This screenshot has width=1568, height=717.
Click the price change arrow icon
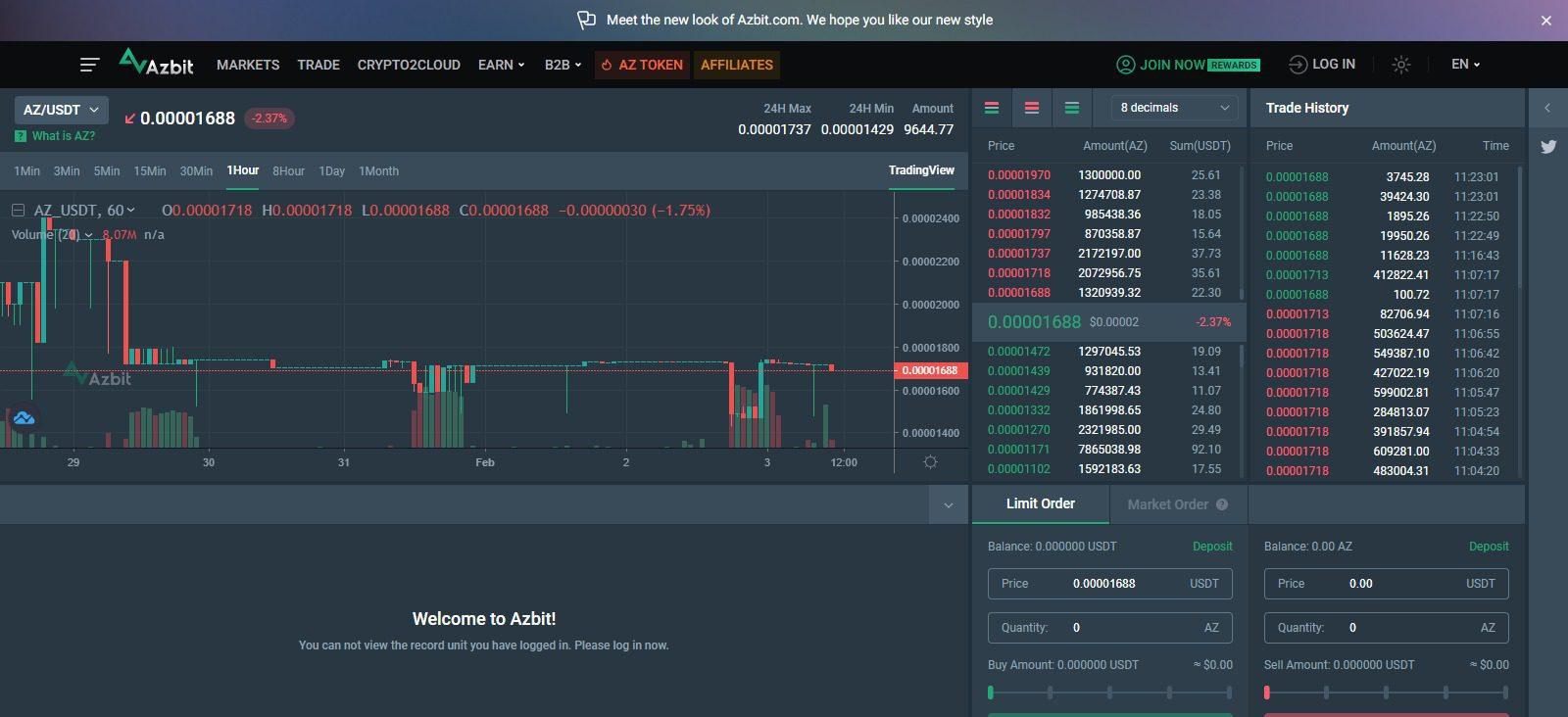pyautogui.click(x=129, y=119)
